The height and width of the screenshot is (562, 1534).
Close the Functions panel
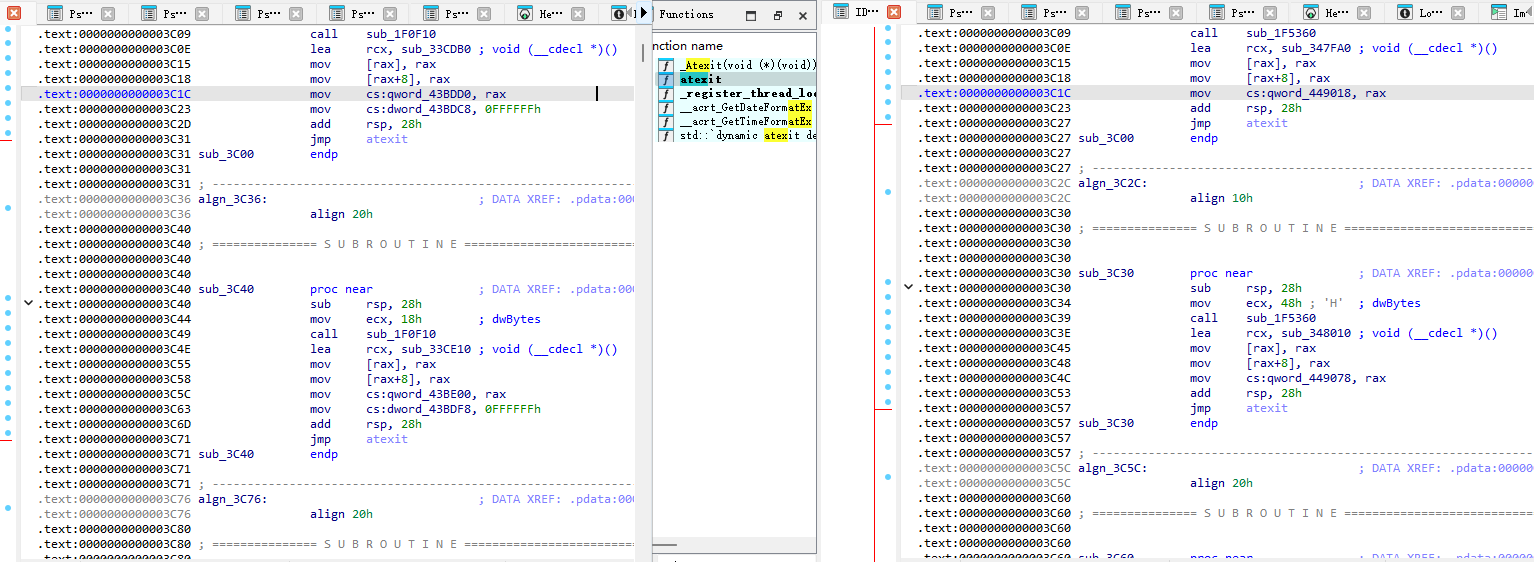[x=802, y=16]
